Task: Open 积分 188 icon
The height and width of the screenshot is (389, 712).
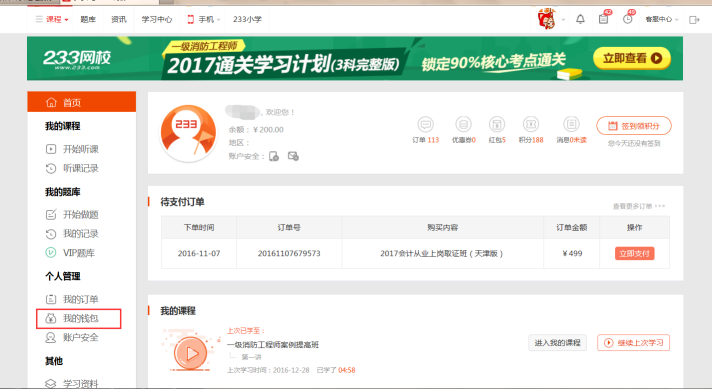Action: click(531, 124)
